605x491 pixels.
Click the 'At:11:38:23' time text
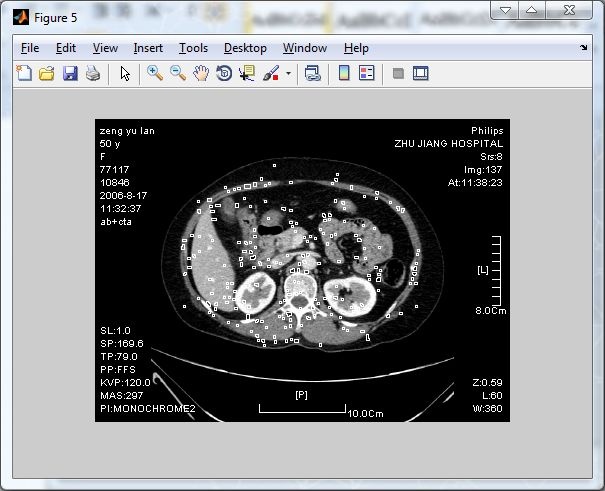475,182
